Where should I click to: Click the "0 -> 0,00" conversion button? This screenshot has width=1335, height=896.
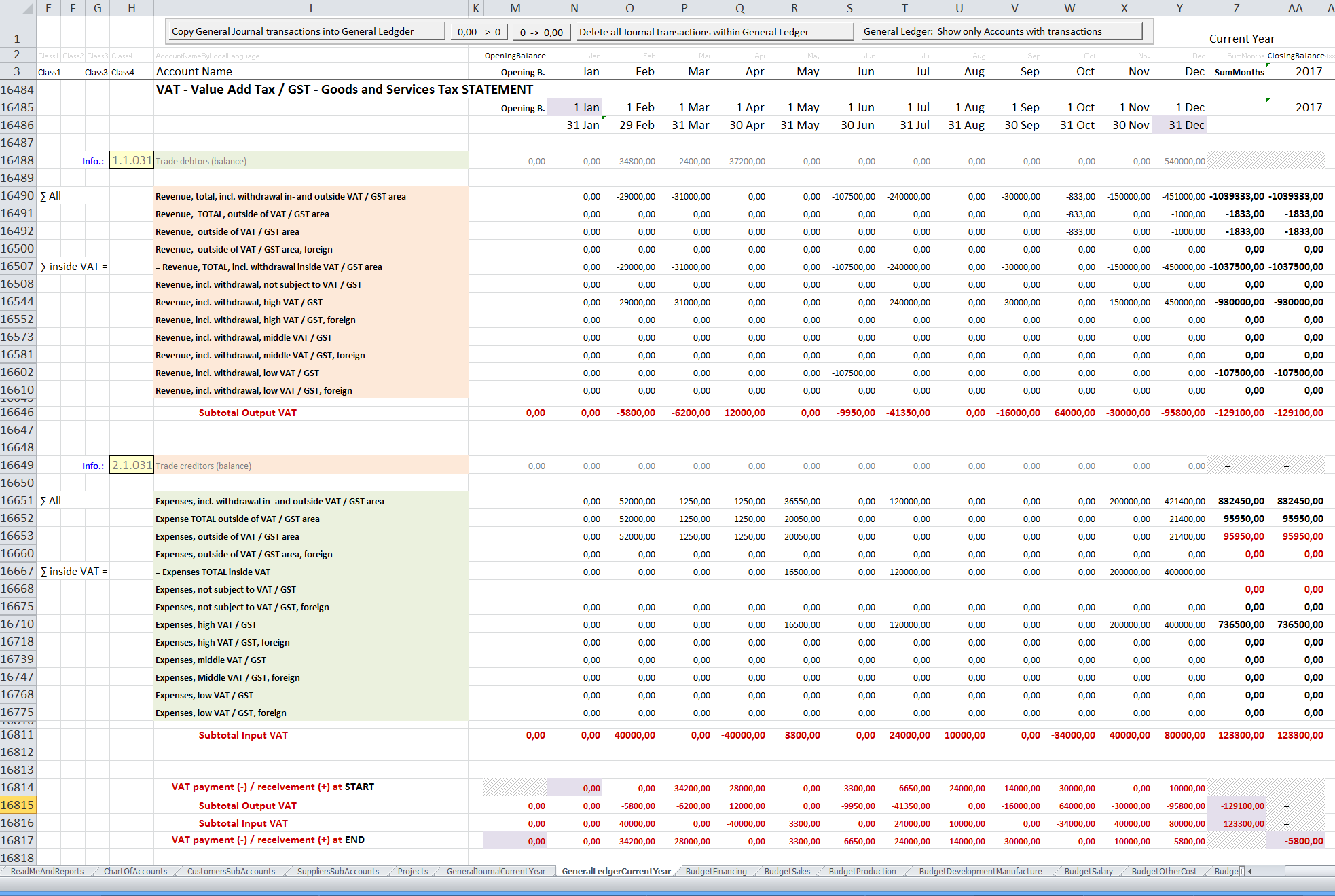click(x=541, y=31)
